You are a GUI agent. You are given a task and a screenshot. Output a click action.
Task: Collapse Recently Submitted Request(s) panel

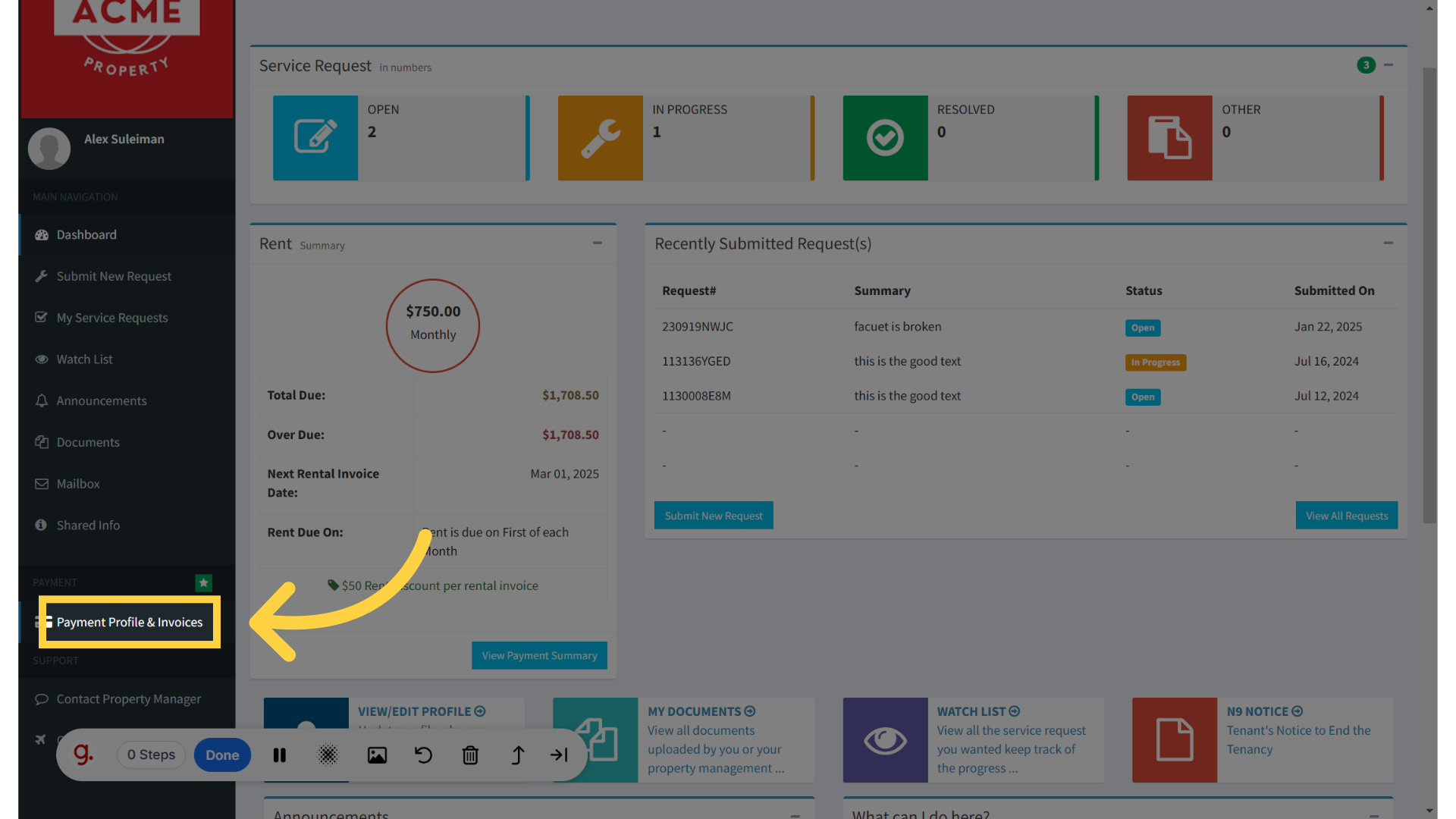[1389, 243]
